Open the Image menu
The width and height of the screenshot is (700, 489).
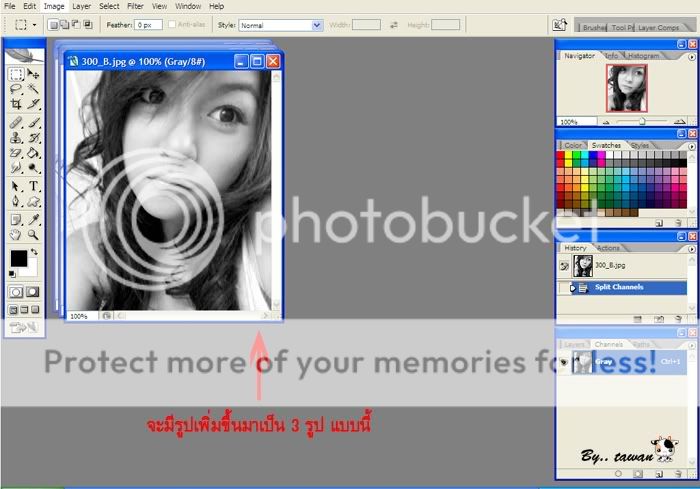tap(53, 6)
